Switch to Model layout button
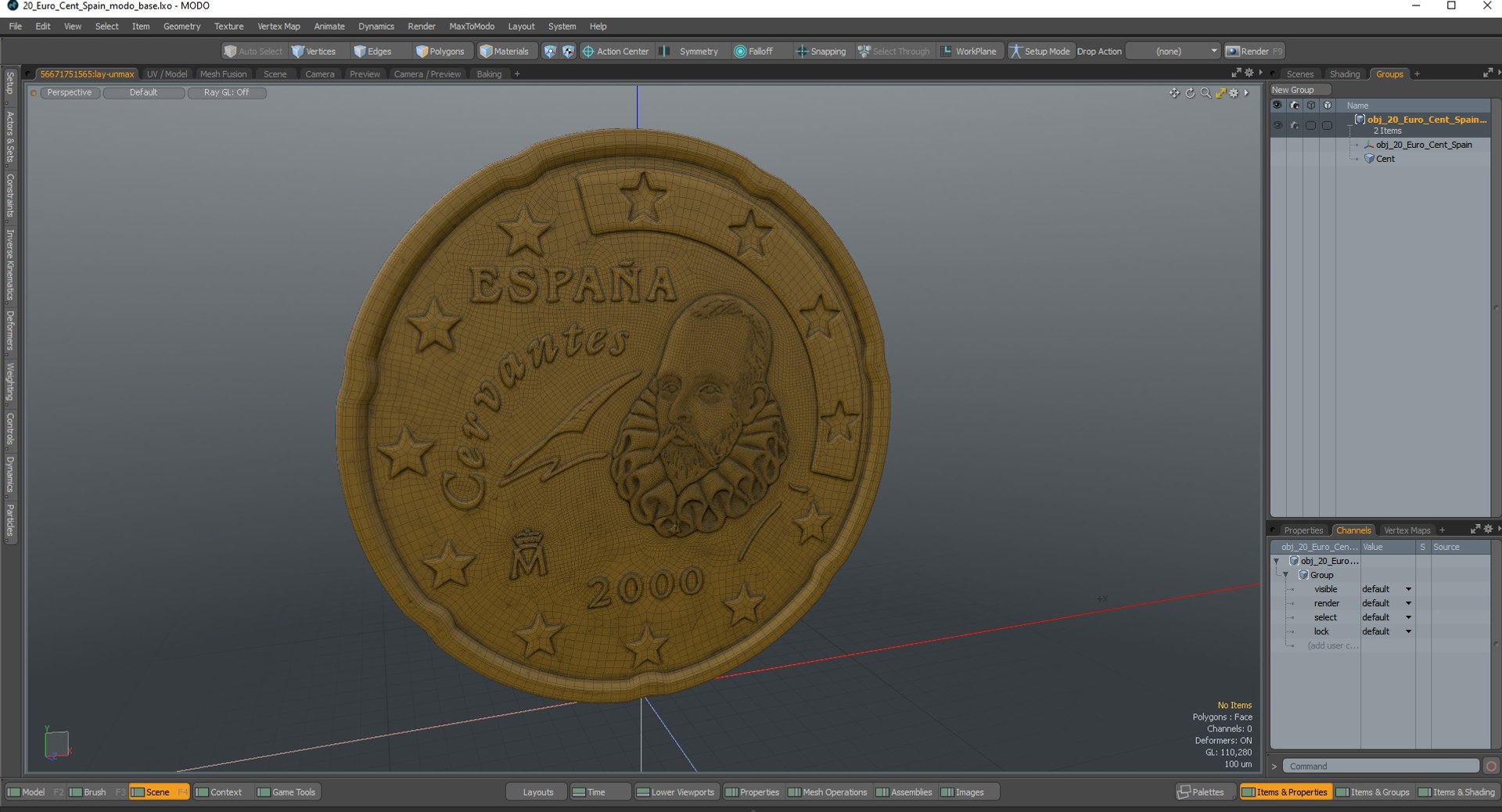Screen dimensions: 1502x812 point(27,792)
